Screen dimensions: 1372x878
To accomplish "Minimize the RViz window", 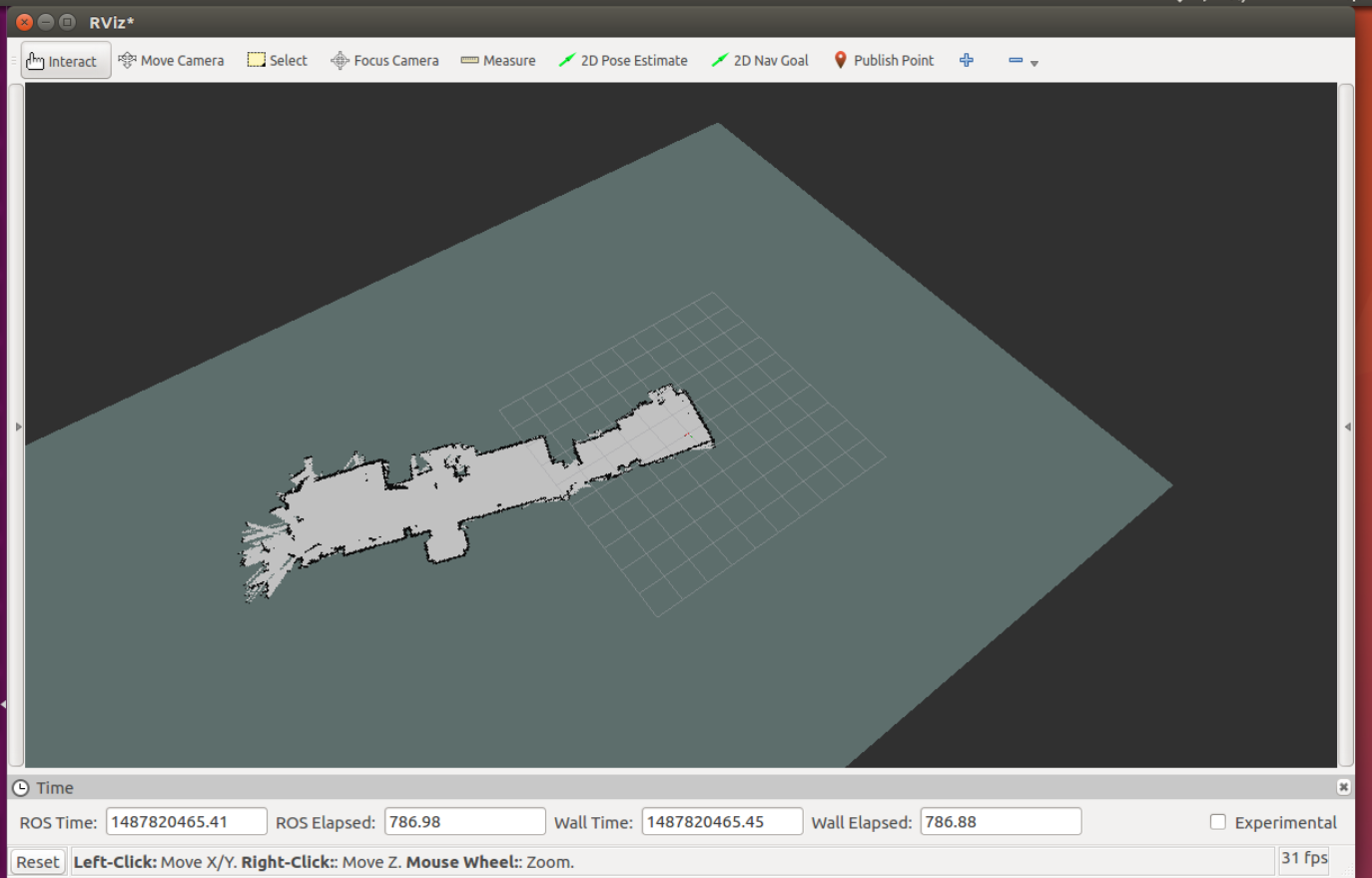I will [x=46, y=22].
